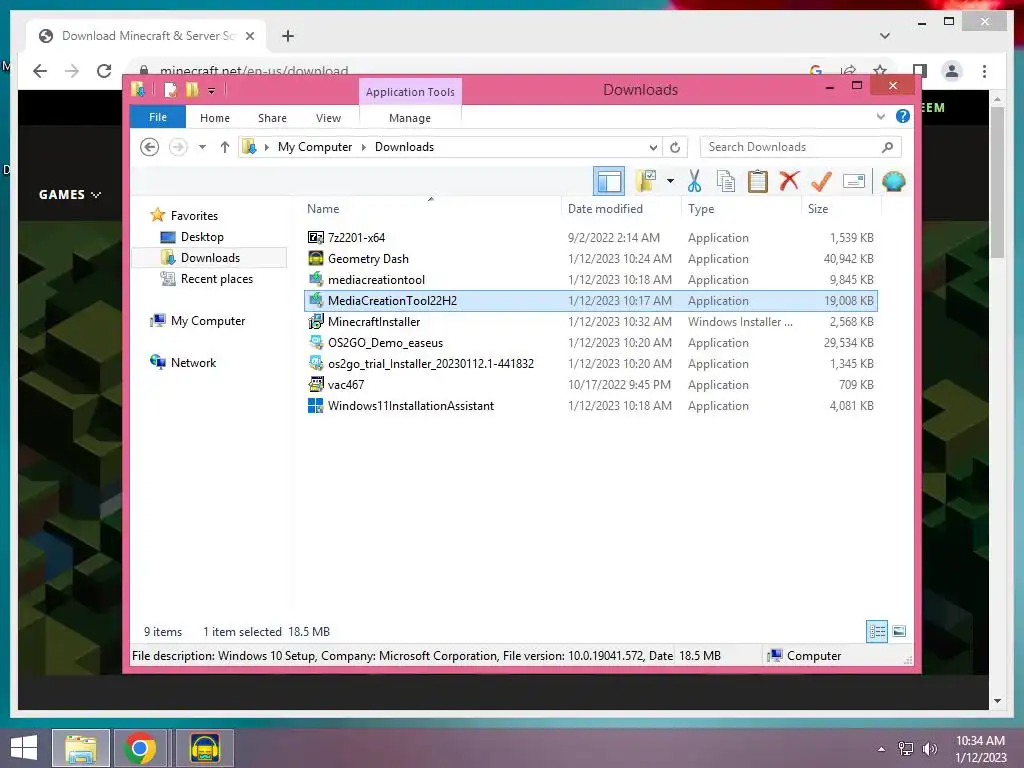Click the folder options toolbar icon
Viewport: 1024px width, 768px height.
click(647, 181)
